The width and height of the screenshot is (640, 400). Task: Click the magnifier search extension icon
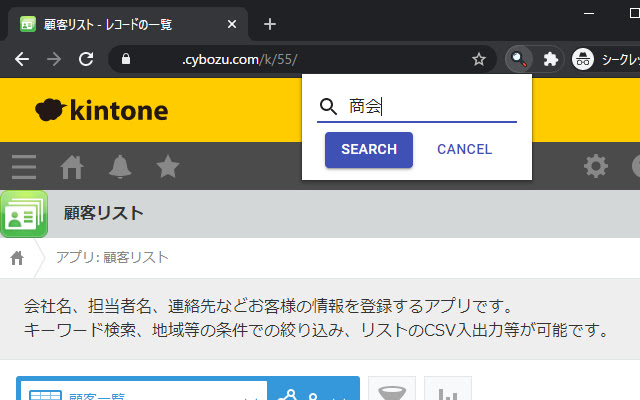point(519,60)
